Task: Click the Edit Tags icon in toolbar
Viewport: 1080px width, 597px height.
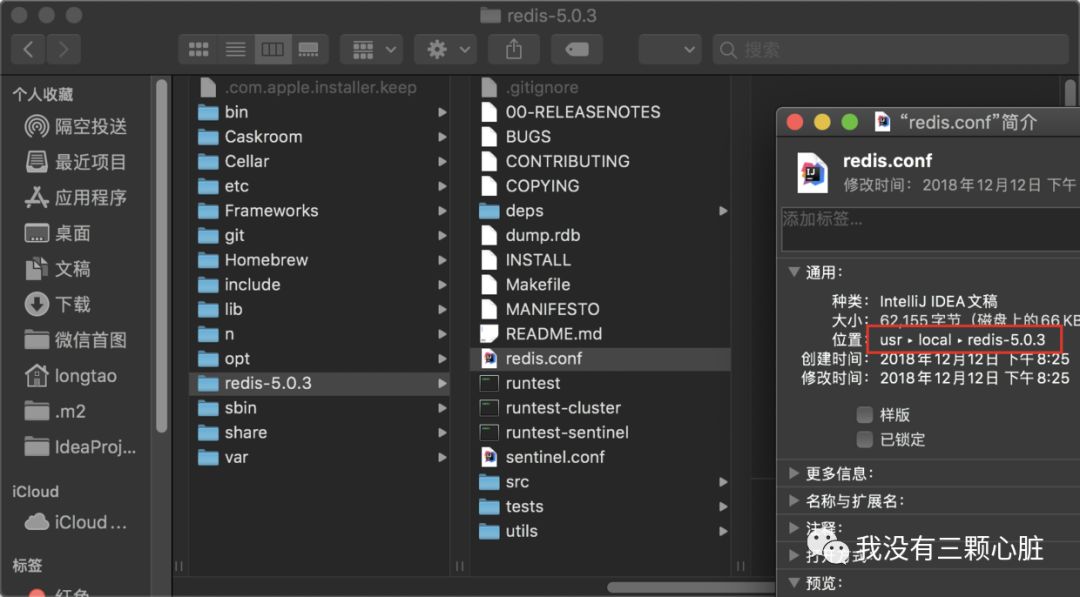Action: pos(576,49)
